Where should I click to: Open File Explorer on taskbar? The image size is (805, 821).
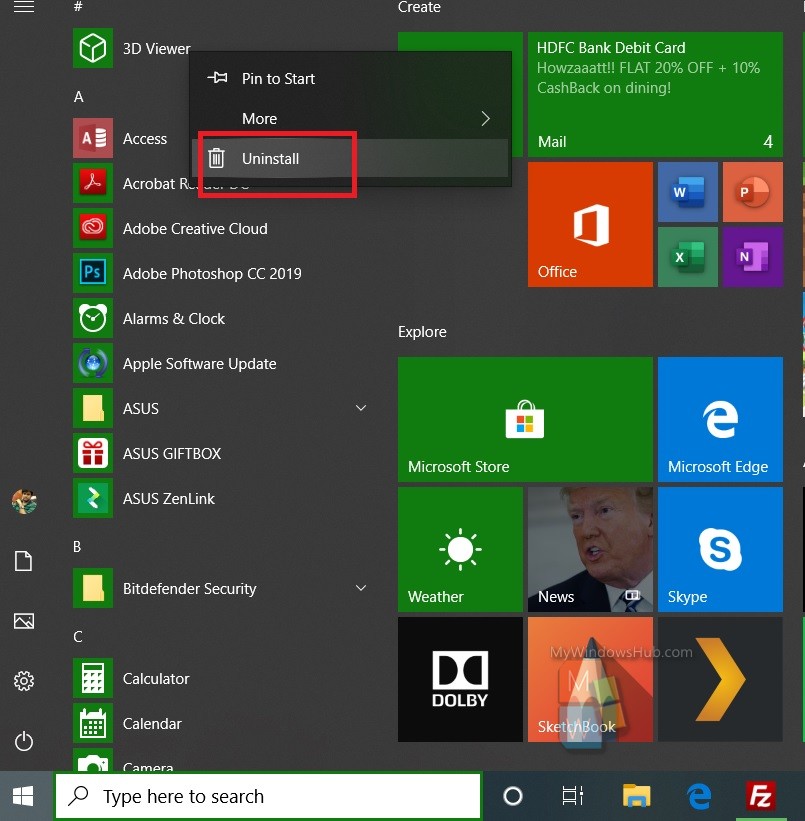pyautogui.click(x=636, y=796)
